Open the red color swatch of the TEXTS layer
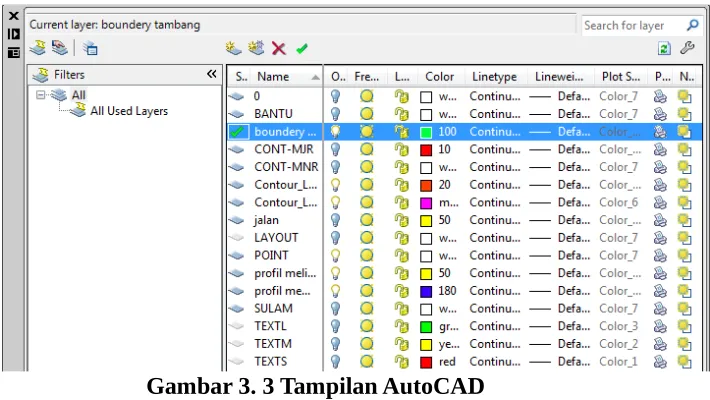710x400 pixels. coord(426,362)
